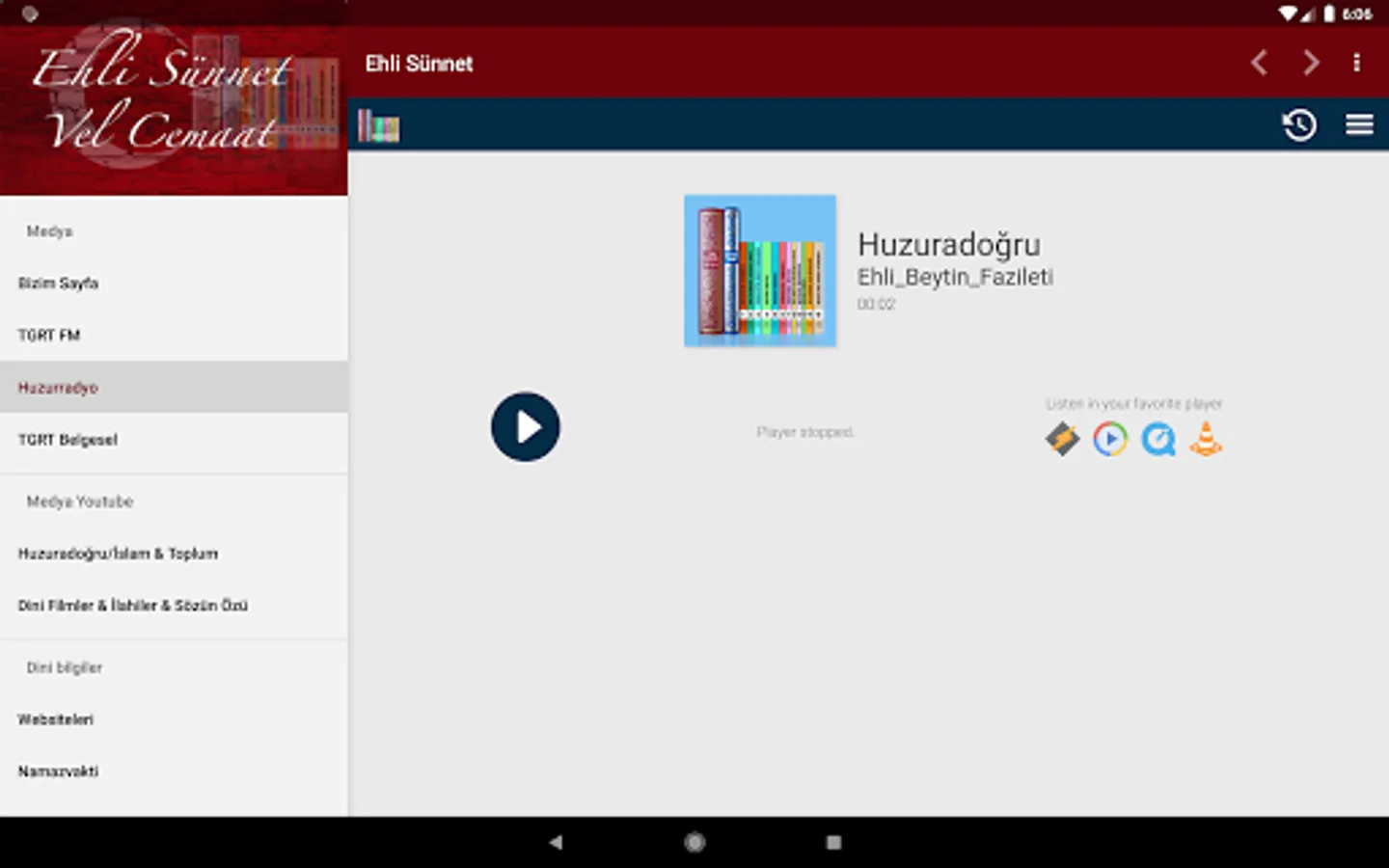Viewport: 1389px width, 868px height.
Task: Tap the Android home navigation button
Action: point(694,842)
